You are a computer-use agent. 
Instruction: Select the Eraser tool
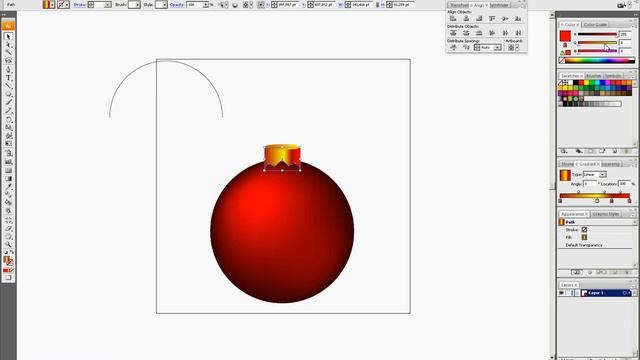8,229
